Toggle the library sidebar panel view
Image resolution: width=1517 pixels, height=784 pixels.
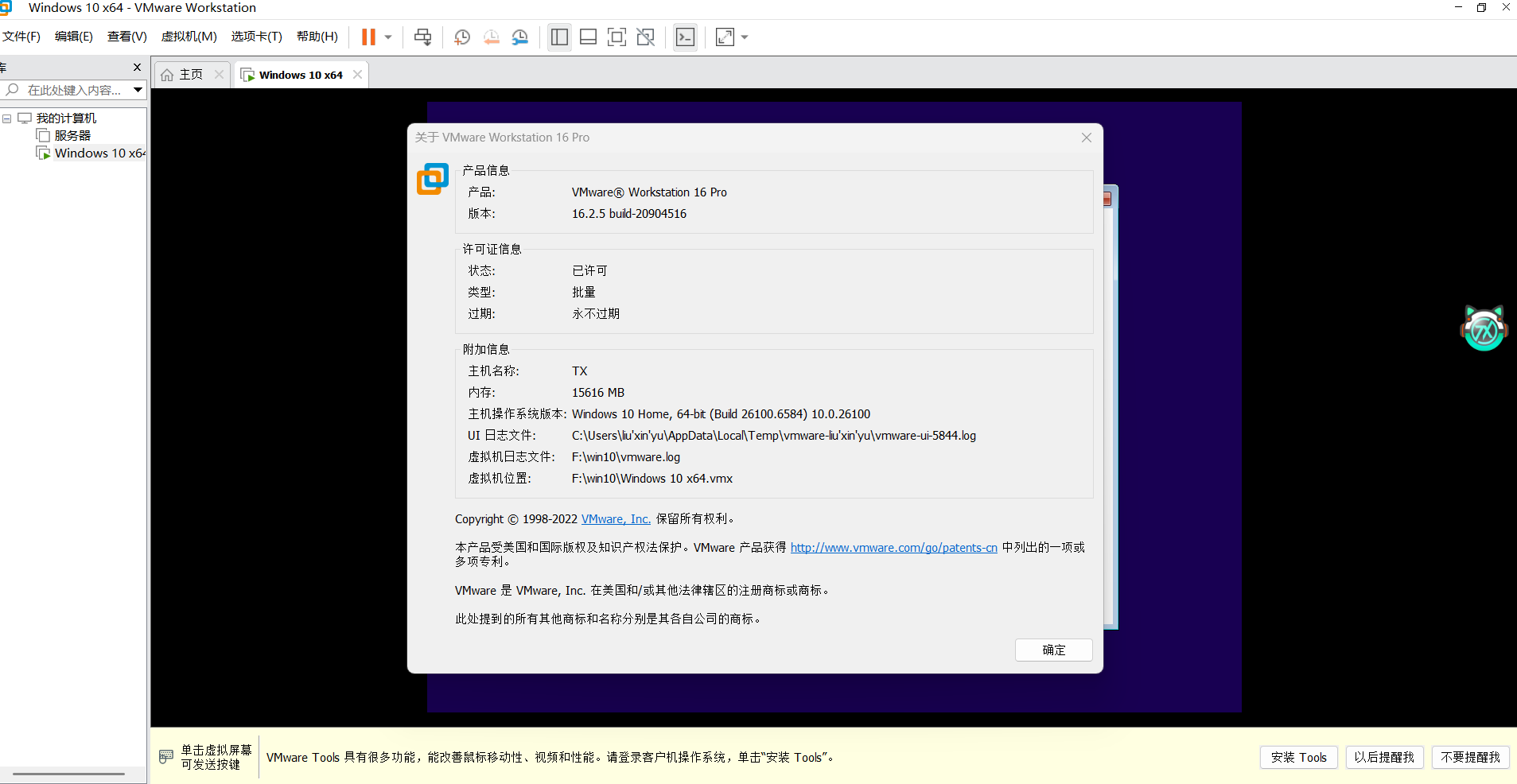pyautogui.click(x=559, y=37)
